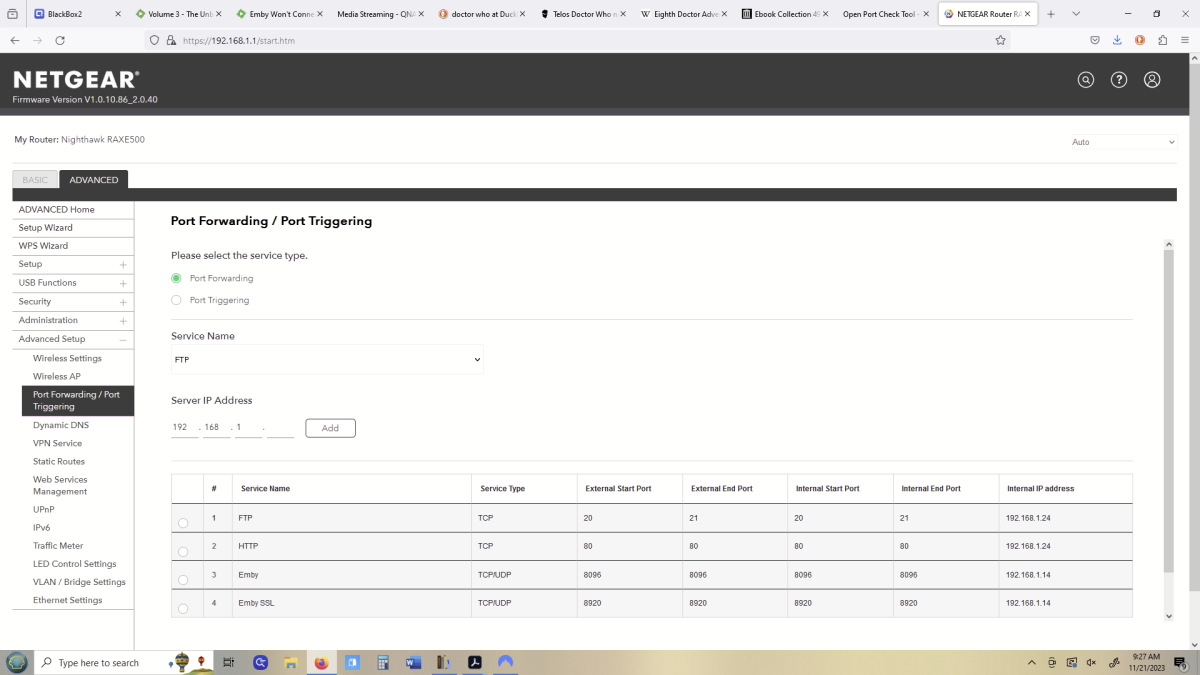The height and width of the screenshot is (675, 1200).
Task: Open the Windows Start button
Action: click(17, 662)
